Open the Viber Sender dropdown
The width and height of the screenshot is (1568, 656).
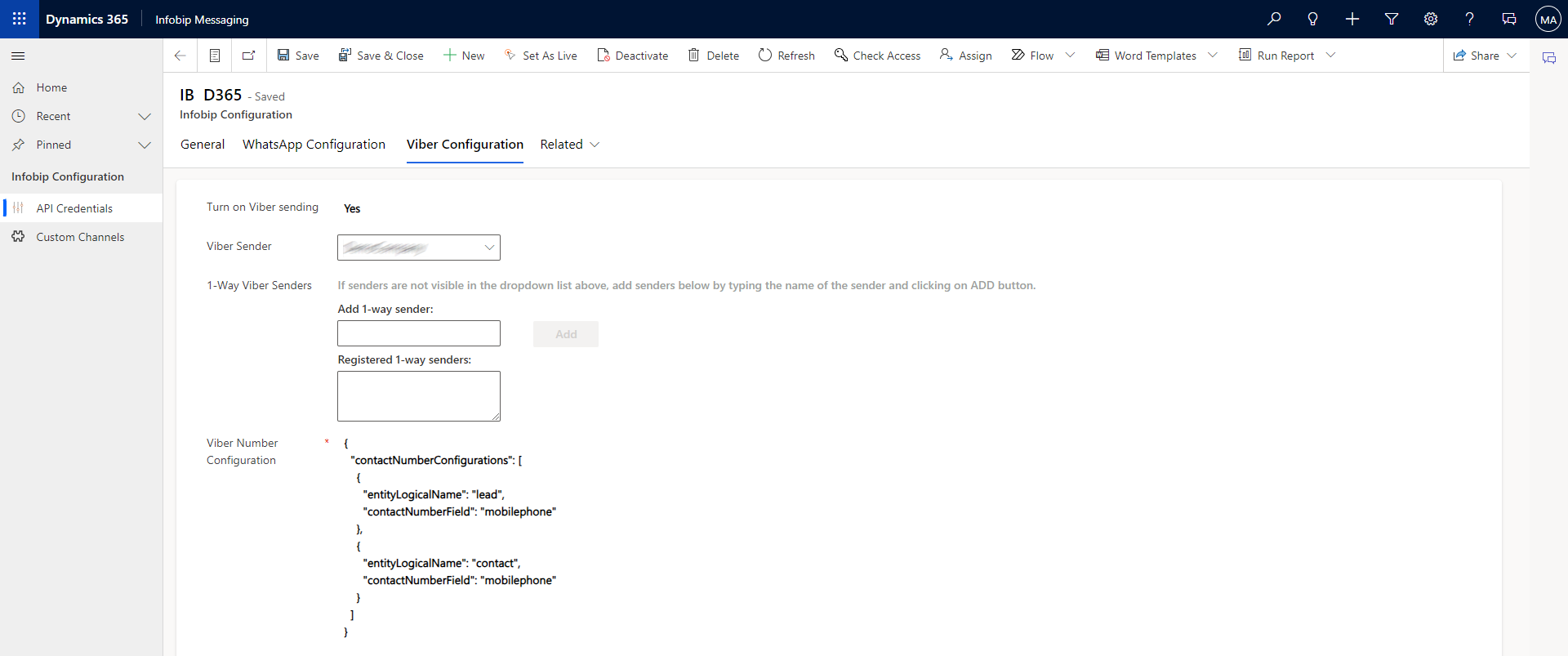point(419,248)
